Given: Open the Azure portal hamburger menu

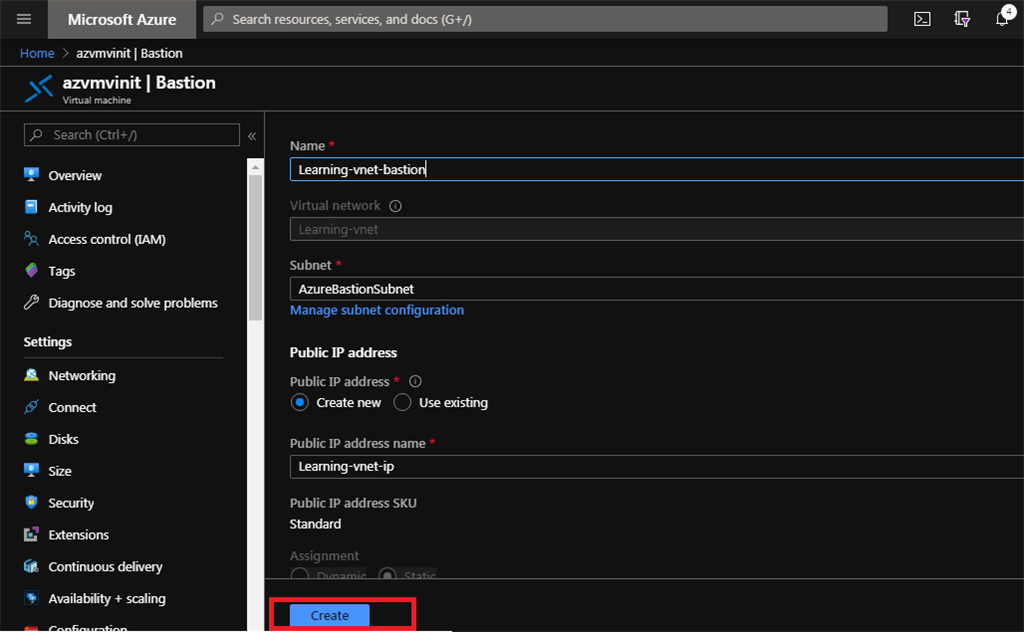Looking at the screenshot, I should tap(23, 18).
